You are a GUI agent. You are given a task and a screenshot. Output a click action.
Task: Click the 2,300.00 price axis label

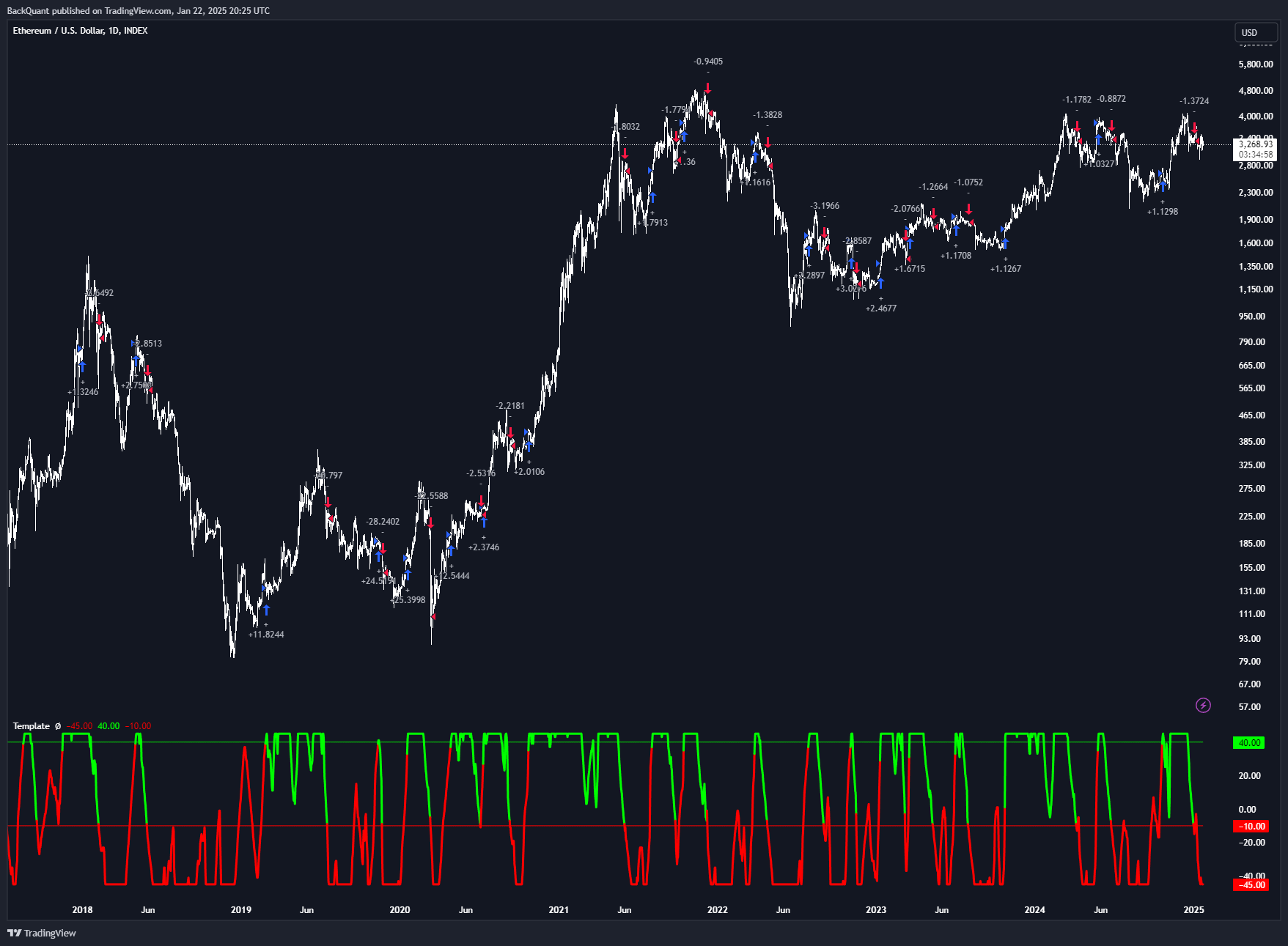point(1256,193)
